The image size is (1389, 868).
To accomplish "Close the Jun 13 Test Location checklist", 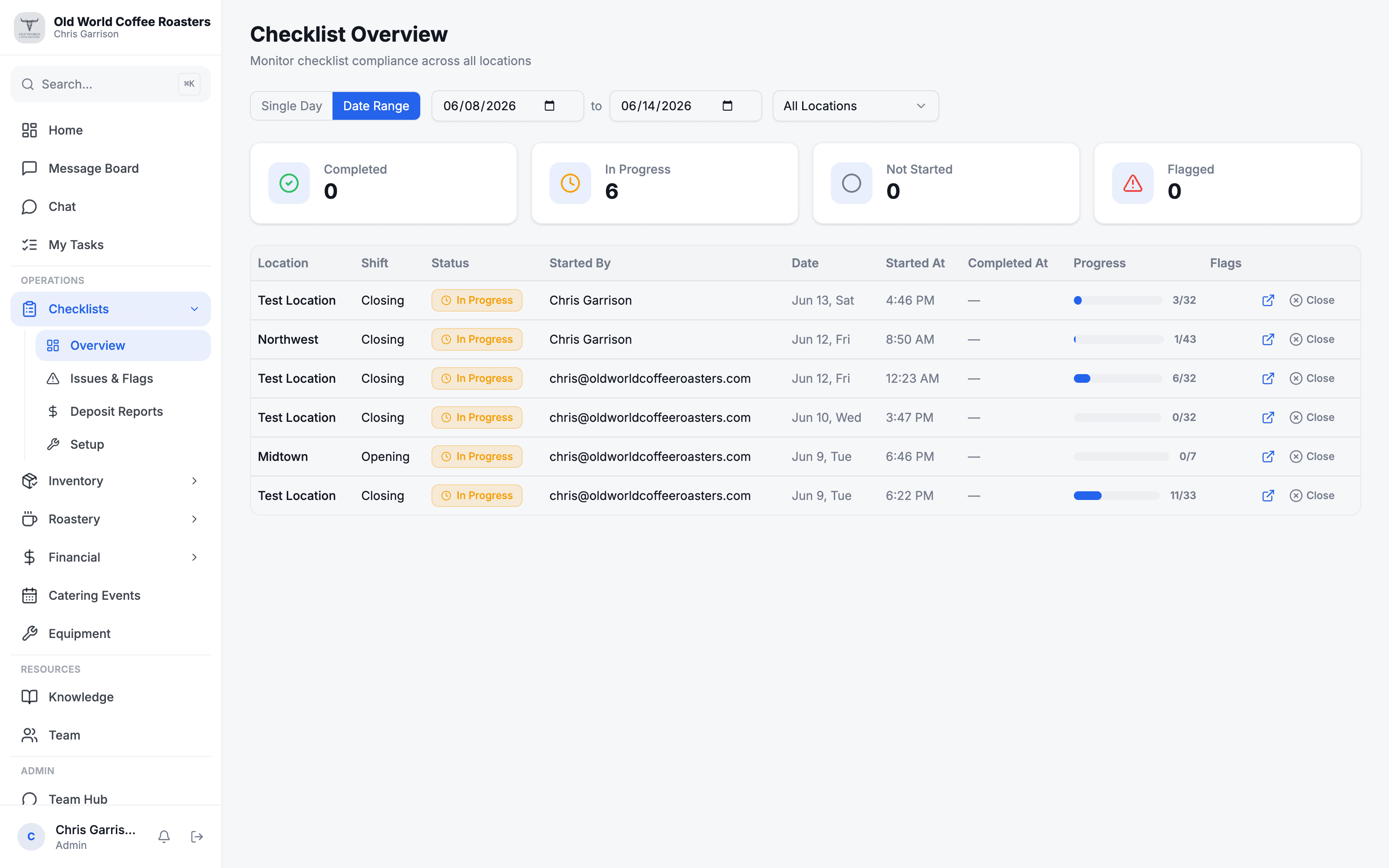I will pos(1311,300).
